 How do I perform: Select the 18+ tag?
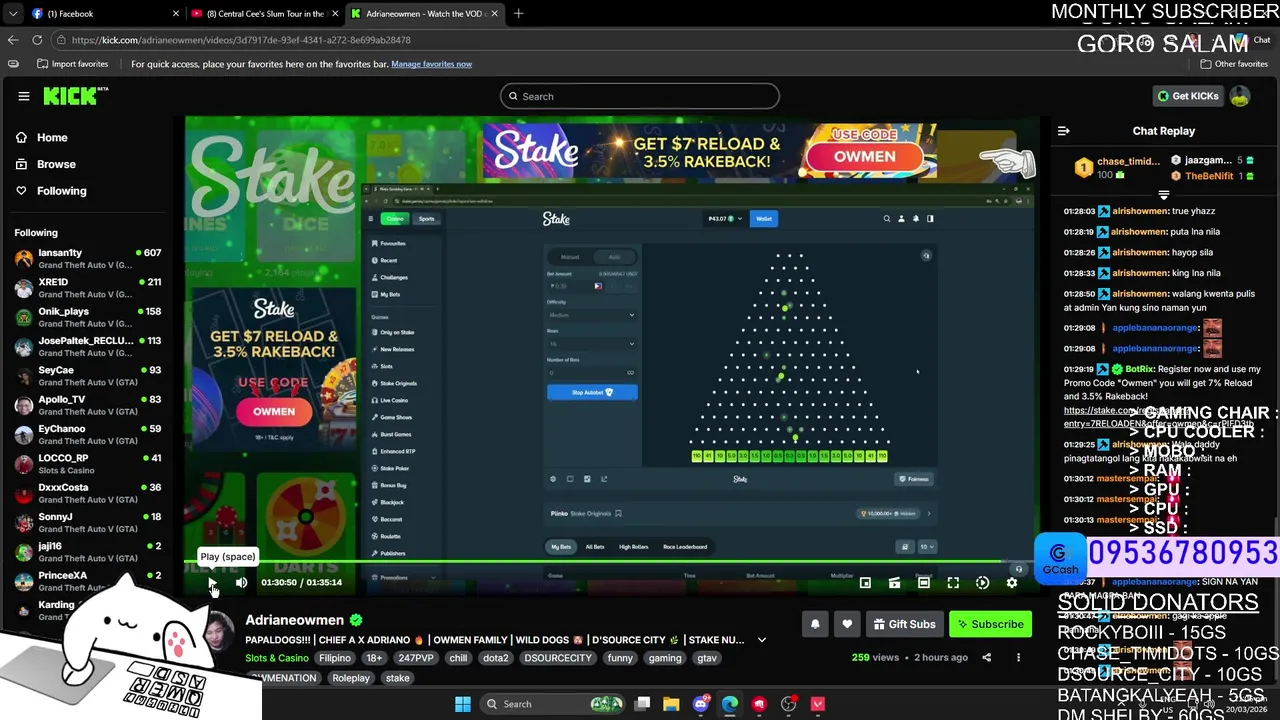[x=374, y=658]
